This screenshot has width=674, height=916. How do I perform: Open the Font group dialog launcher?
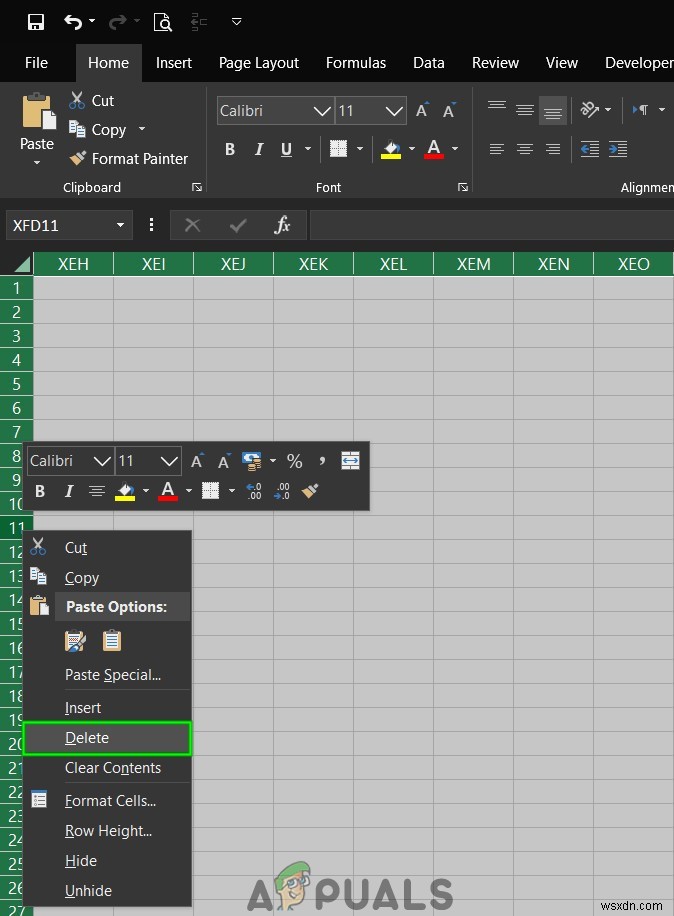coord(463,187)
